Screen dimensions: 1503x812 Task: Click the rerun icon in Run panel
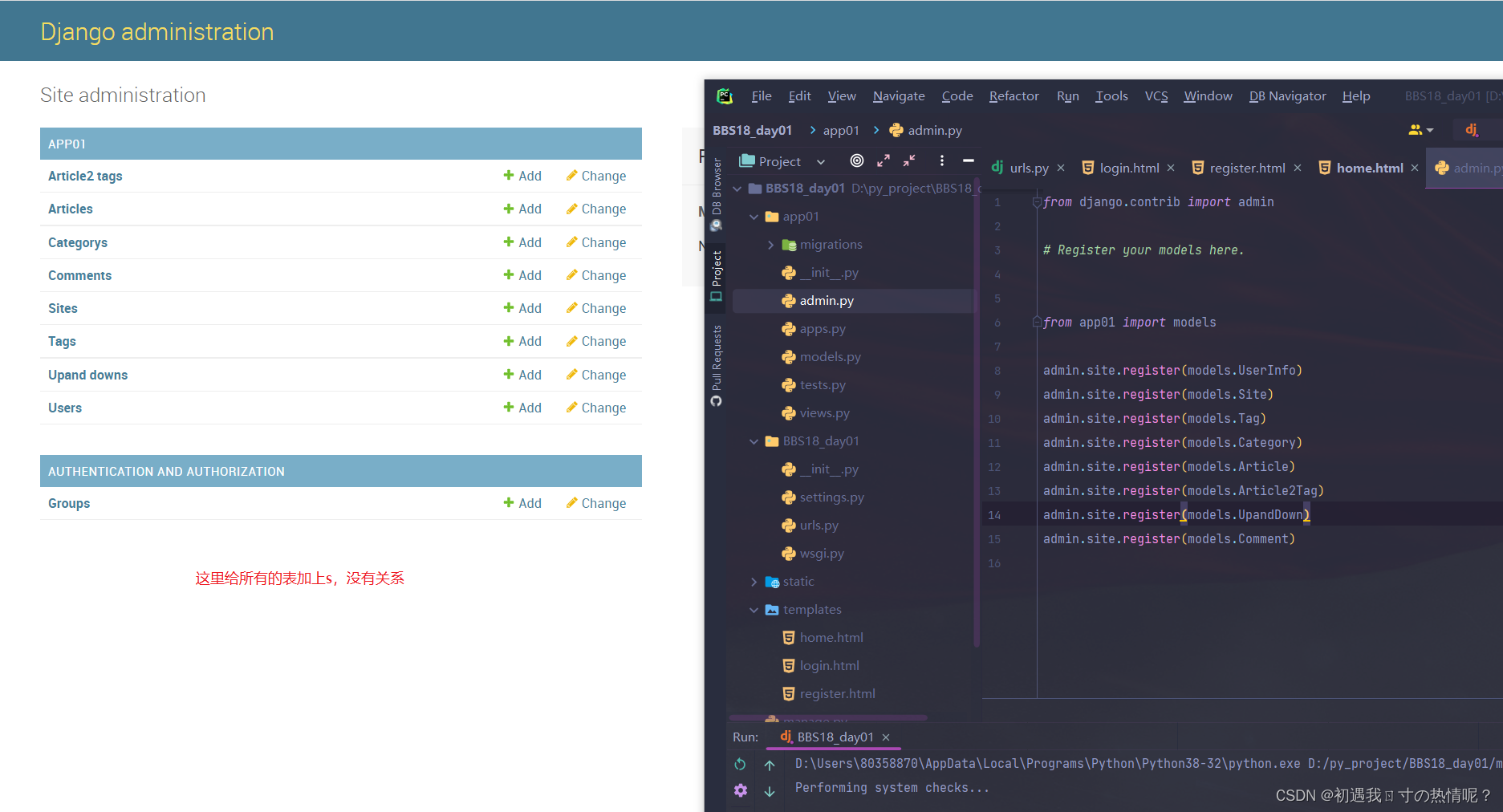[x=740, y=764]
